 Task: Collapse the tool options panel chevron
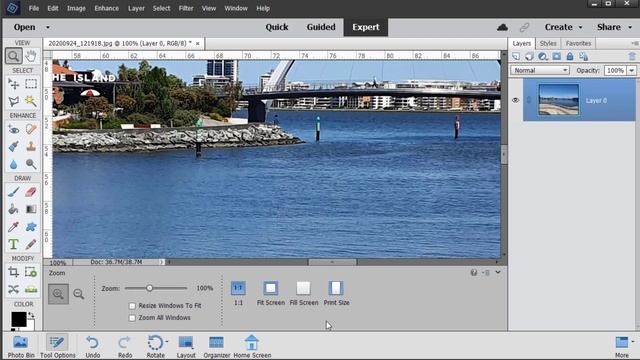[498, 272]
